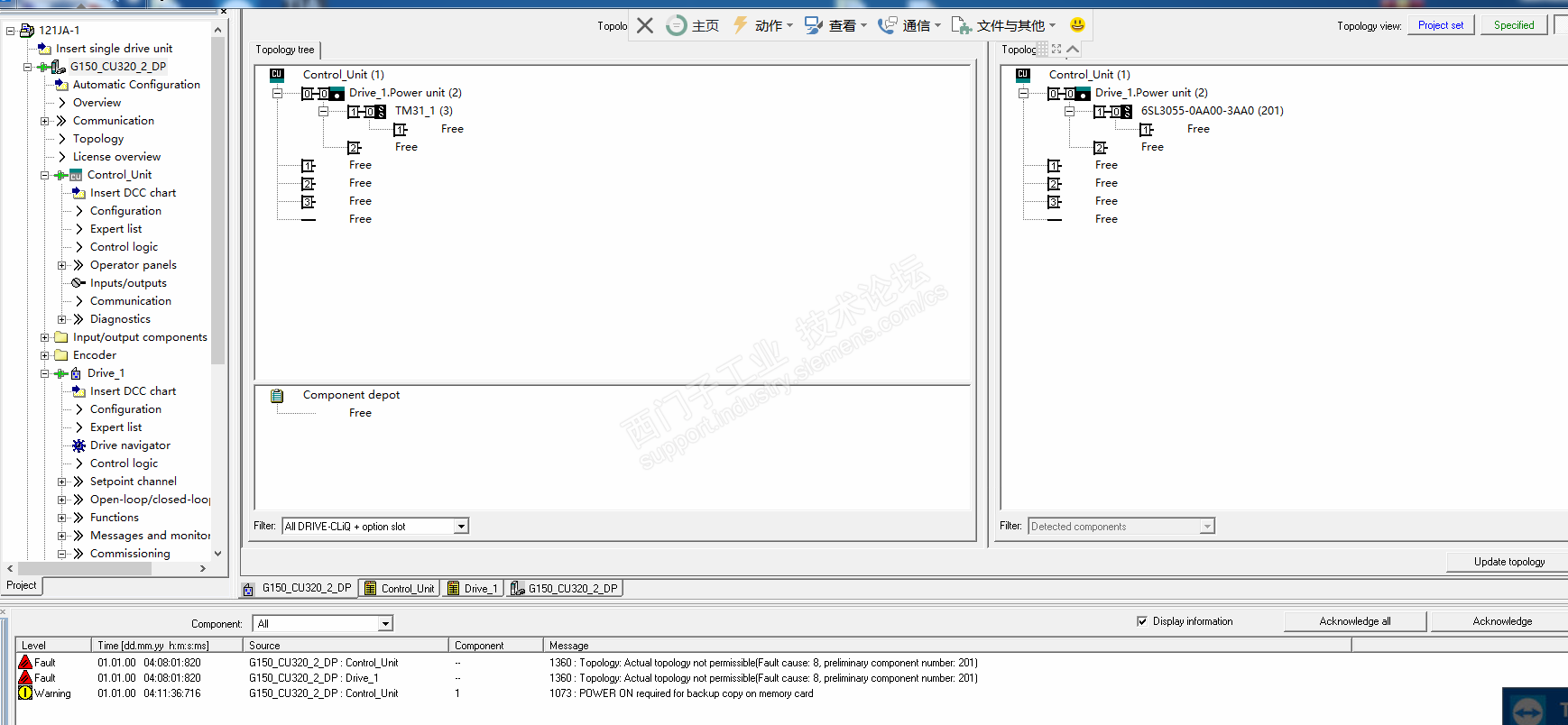
Task: Switch to the Topology tree tab
Action: point(285,50)
